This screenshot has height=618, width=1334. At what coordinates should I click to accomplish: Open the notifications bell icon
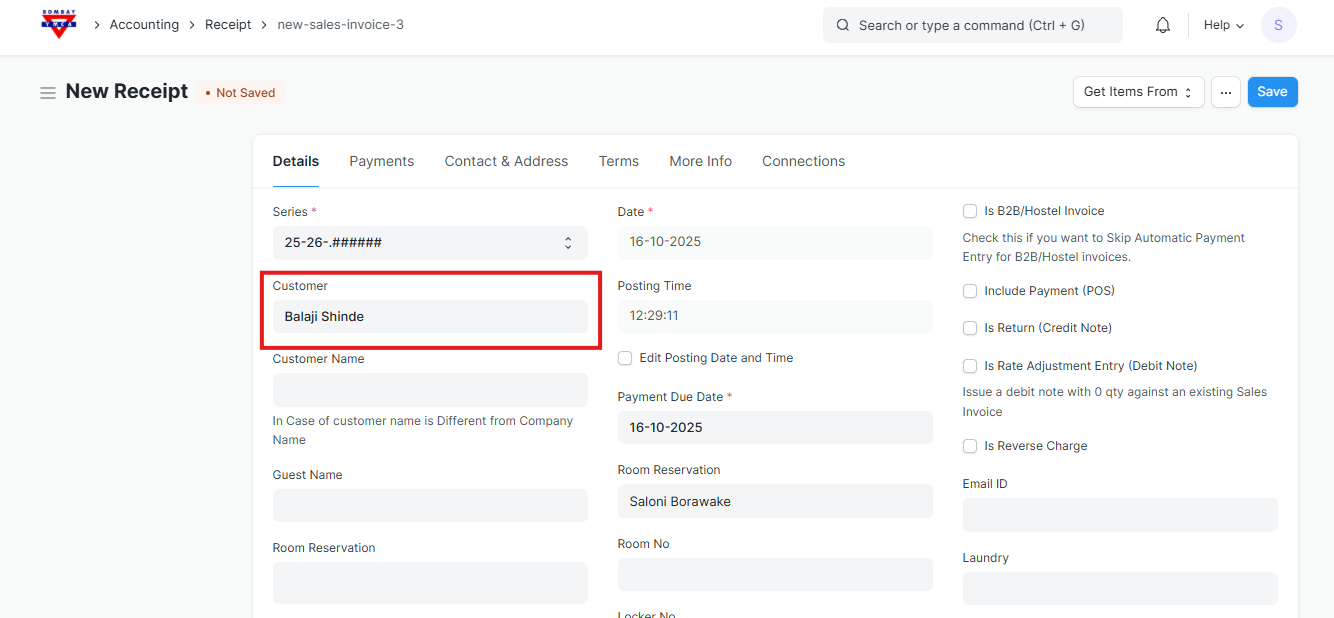(1162, 25)
